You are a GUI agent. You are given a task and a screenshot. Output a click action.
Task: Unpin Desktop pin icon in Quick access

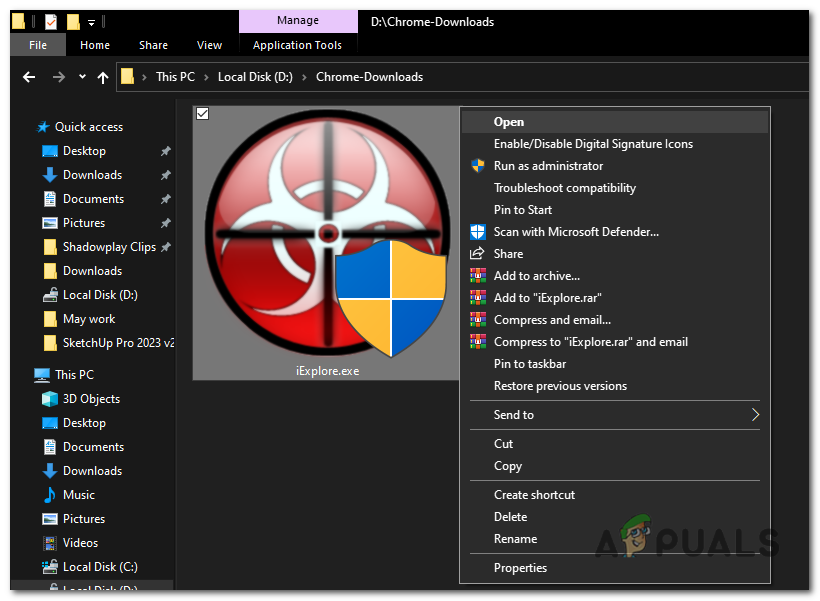tap(165, 151)
